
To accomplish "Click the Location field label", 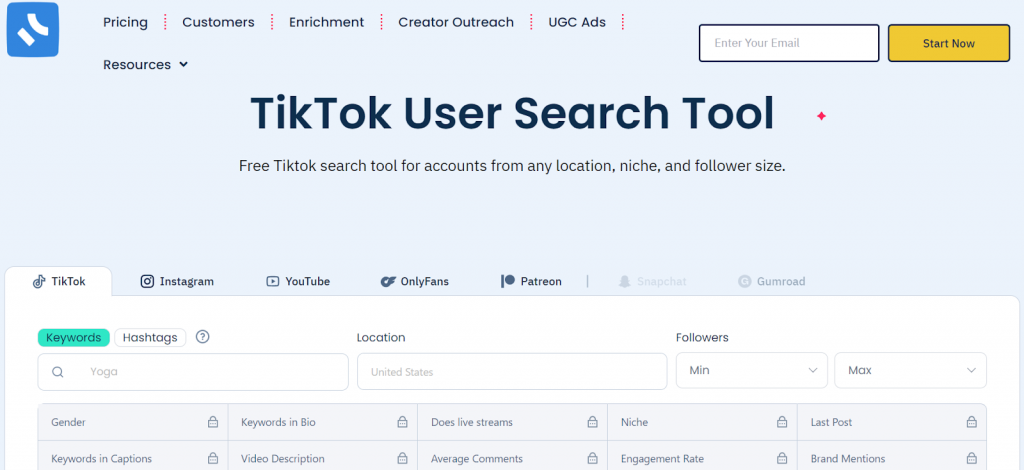I will [x=381, y=337].
